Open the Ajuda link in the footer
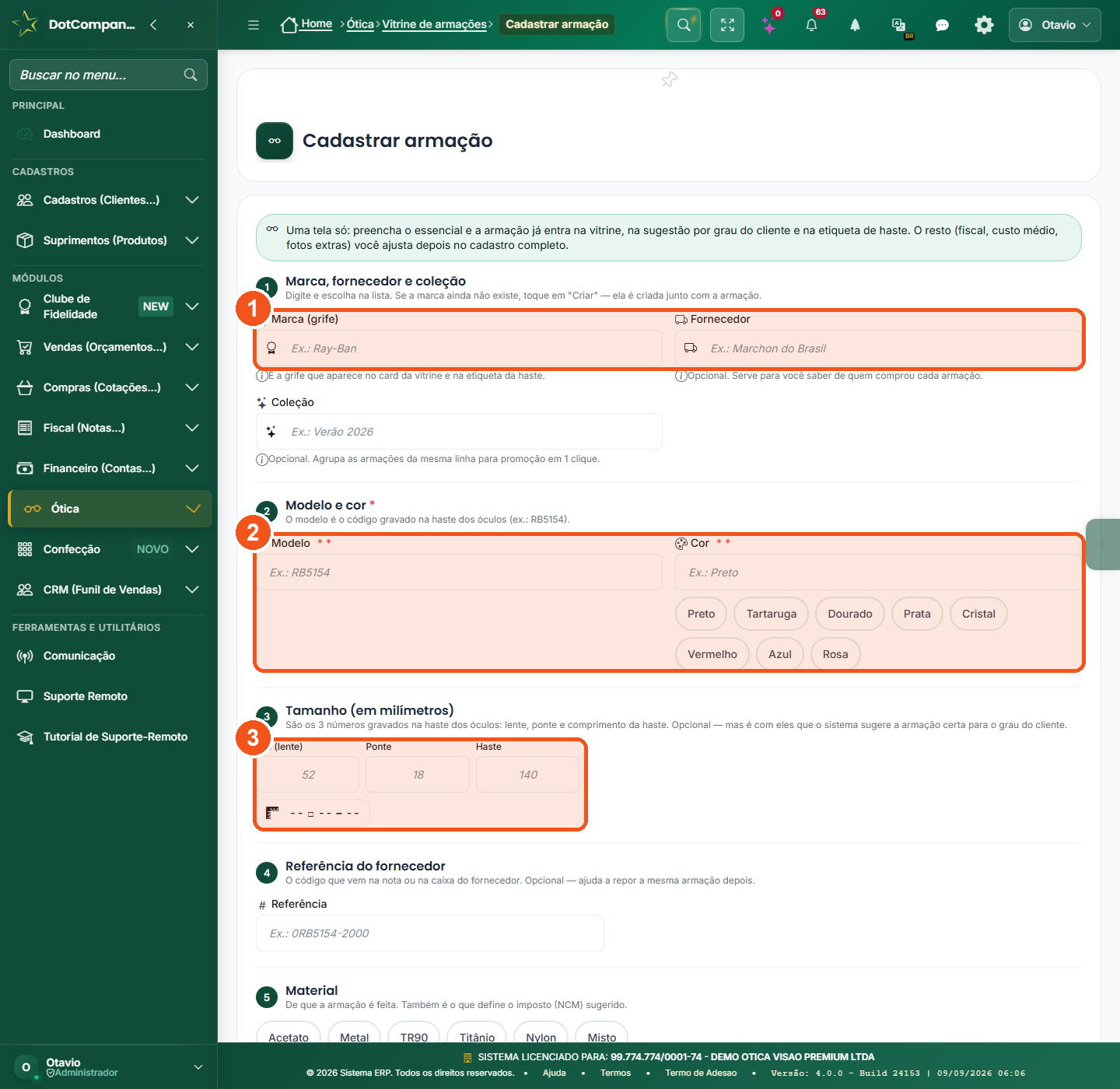 tap(554, 1073)
